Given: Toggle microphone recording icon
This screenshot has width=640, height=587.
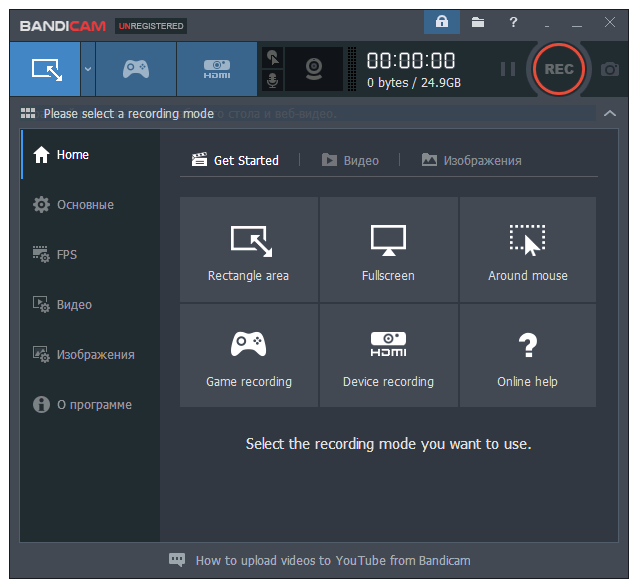Looking at the screenshot, I should 272,80.
